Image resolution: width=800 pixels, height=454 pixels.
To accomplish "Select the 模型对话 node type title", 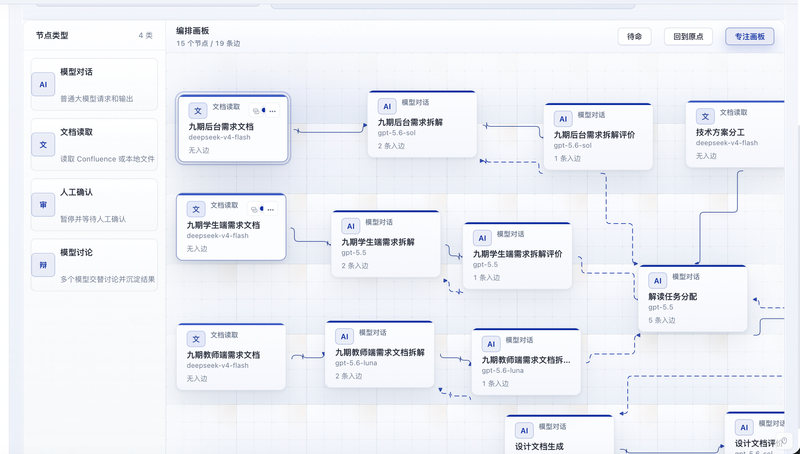I will (x=77, y=72).
